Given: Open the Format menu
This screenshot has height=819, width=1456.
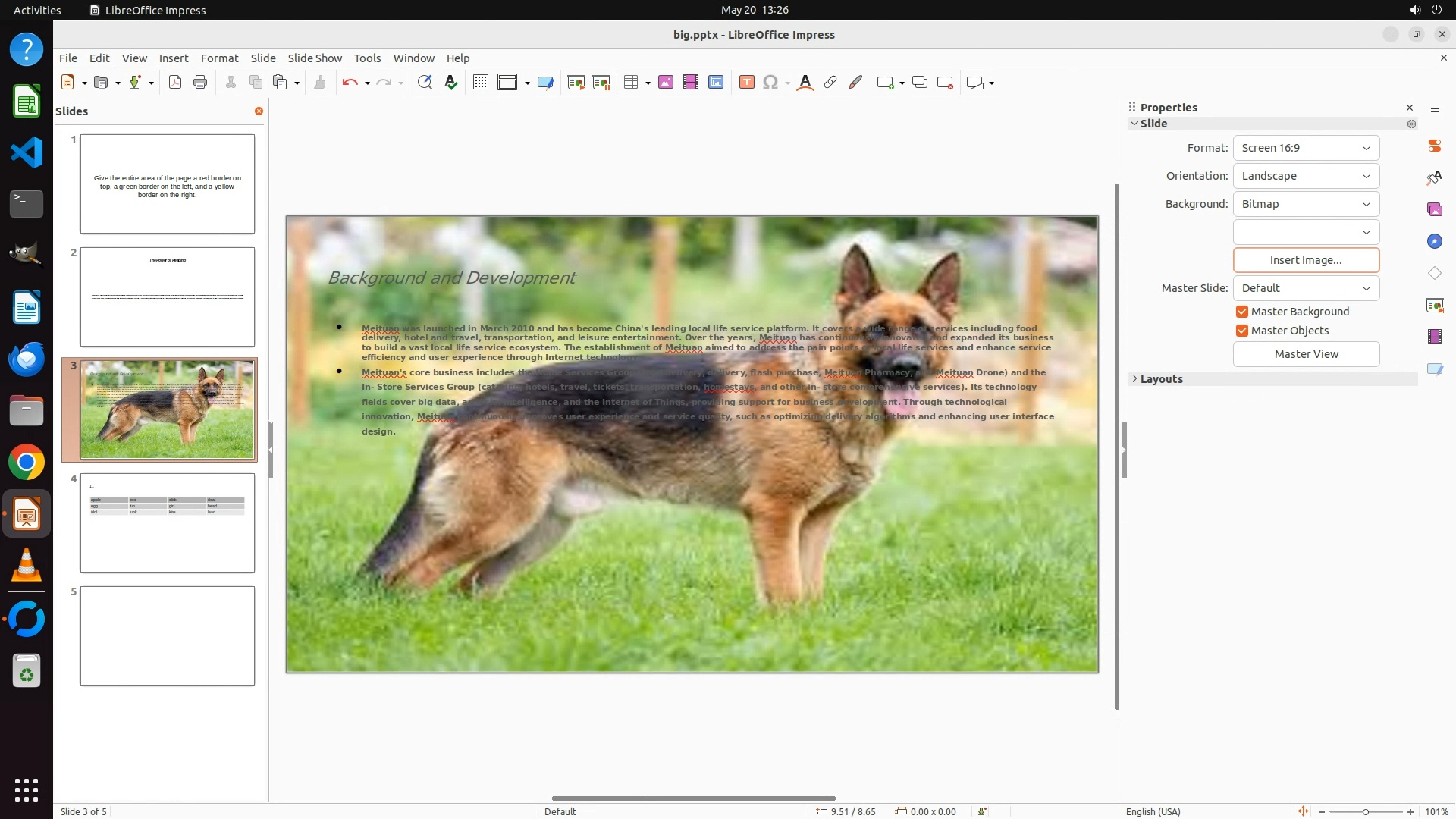Looking at the screenshot, I should (219, 58).
